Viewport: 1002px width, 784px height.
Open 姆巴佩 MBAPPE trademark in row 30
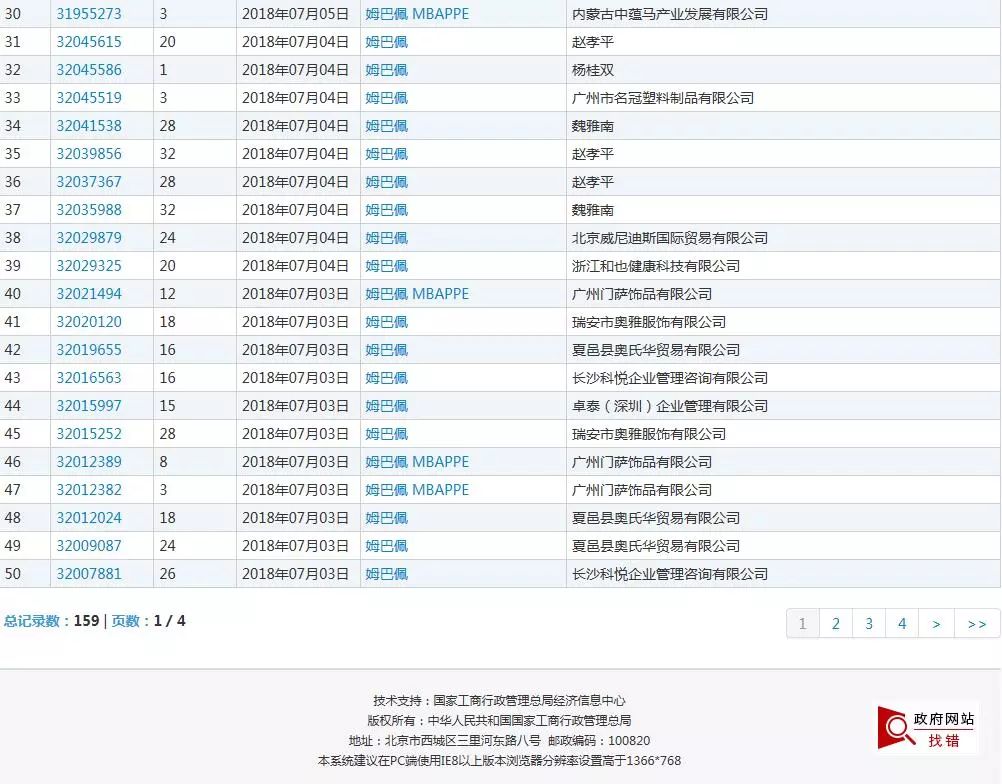[417, 14]
